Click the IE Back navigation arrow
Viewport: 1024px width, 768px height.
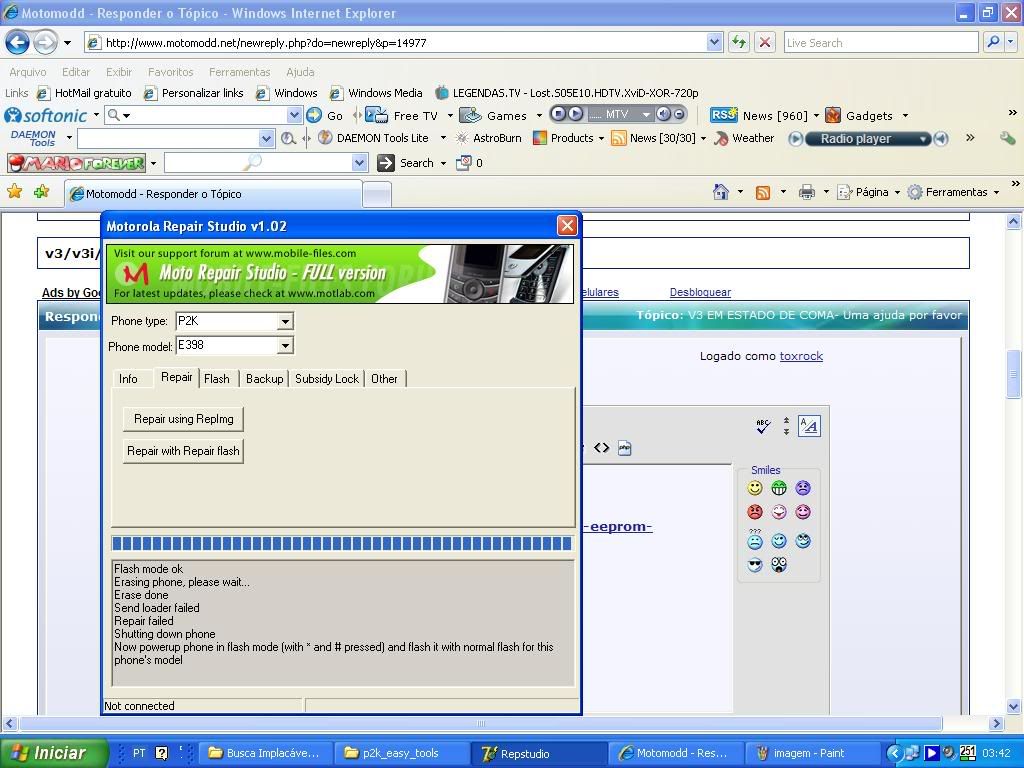(x=18, y=43)
